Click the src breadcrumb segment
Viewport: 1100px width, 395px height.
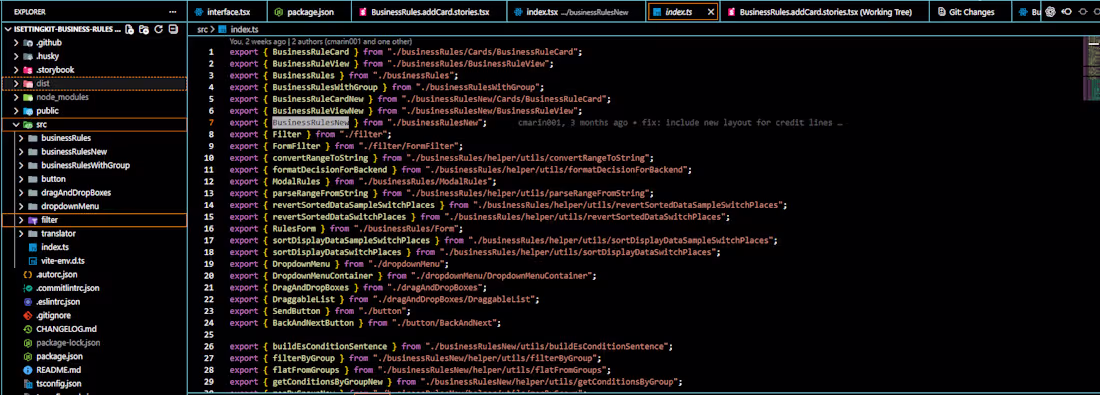point(203,29)
